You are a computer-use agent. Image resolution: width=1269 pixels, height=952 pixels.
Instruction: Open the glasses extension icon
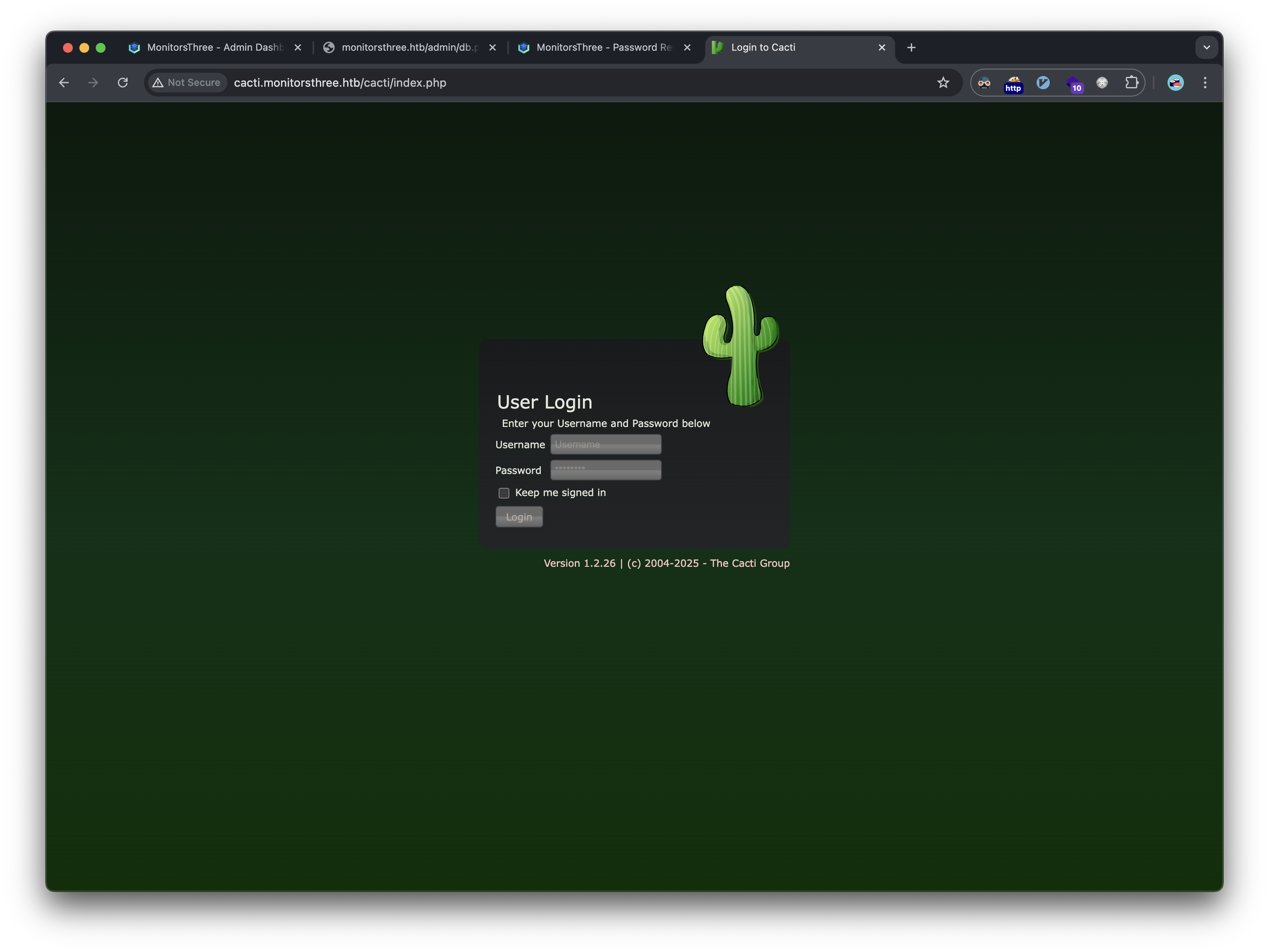(x=984, y=83)
